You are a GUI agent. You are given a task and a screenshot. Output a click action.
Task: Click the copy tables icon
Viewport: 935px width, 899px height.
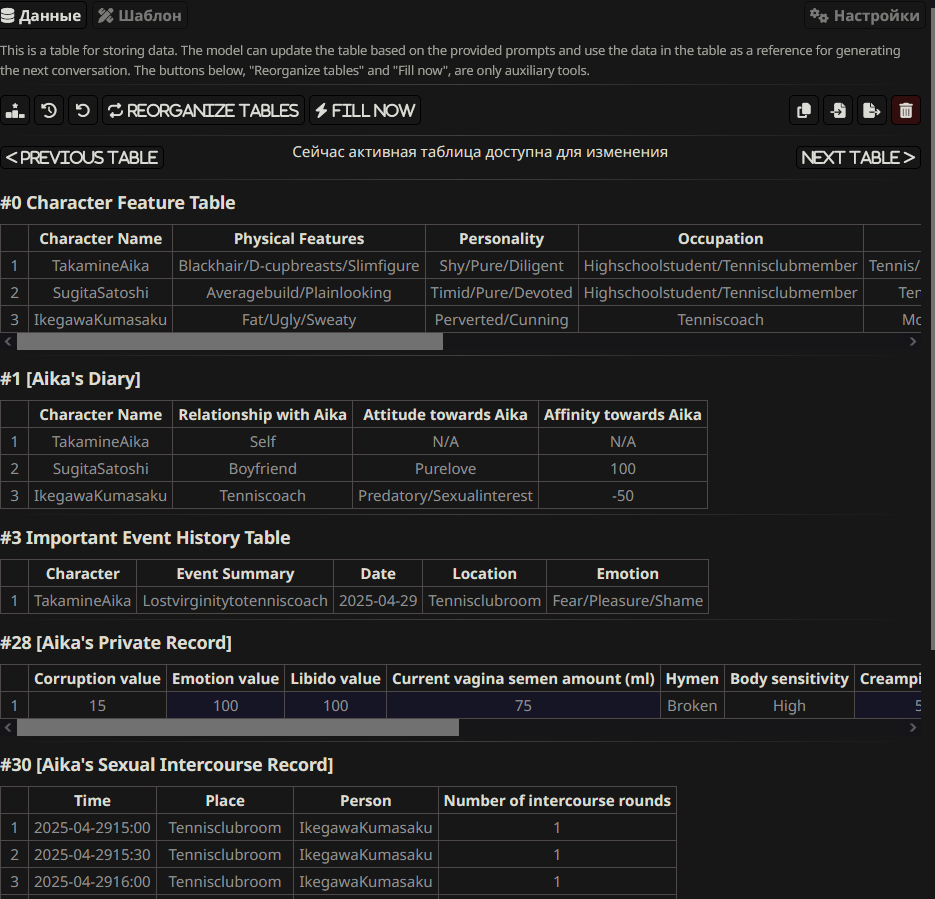[804, 110]
